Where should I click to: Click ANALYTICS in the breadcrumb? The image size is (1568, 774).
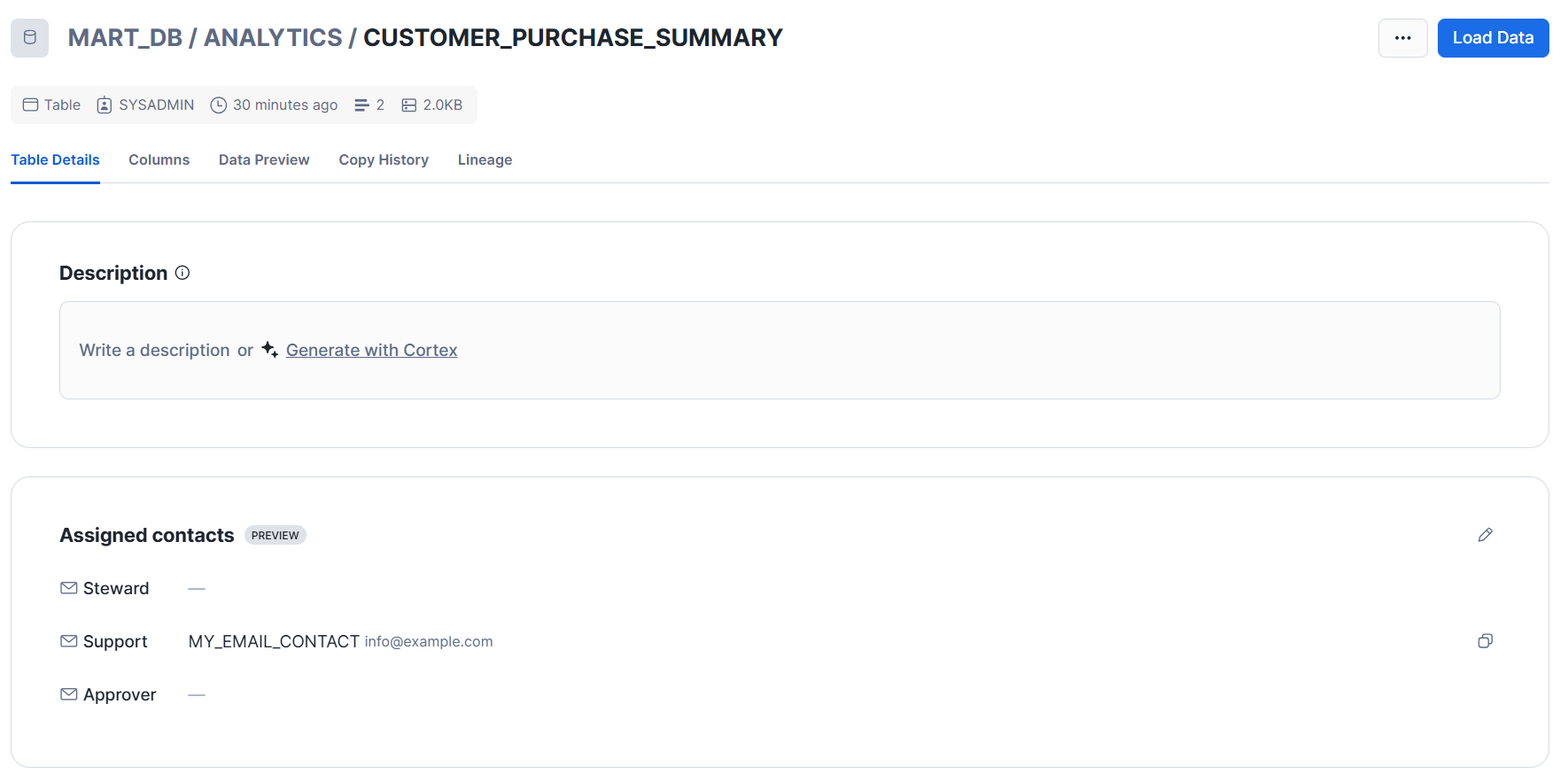[273, 38]
